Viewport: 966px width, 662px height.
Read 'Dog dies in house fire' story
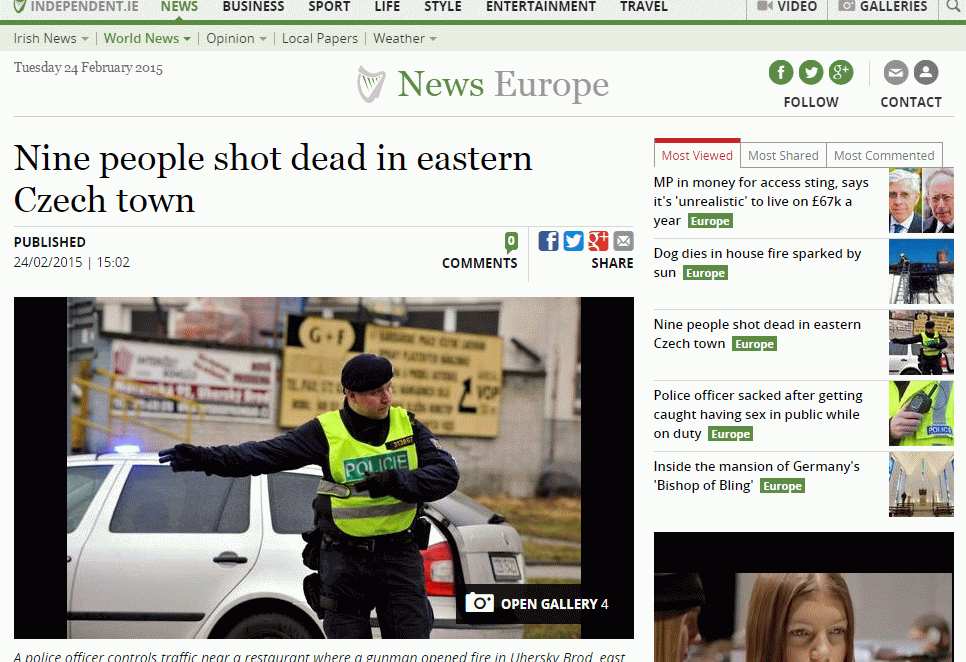pyautogui.click(x=757, y=262)
